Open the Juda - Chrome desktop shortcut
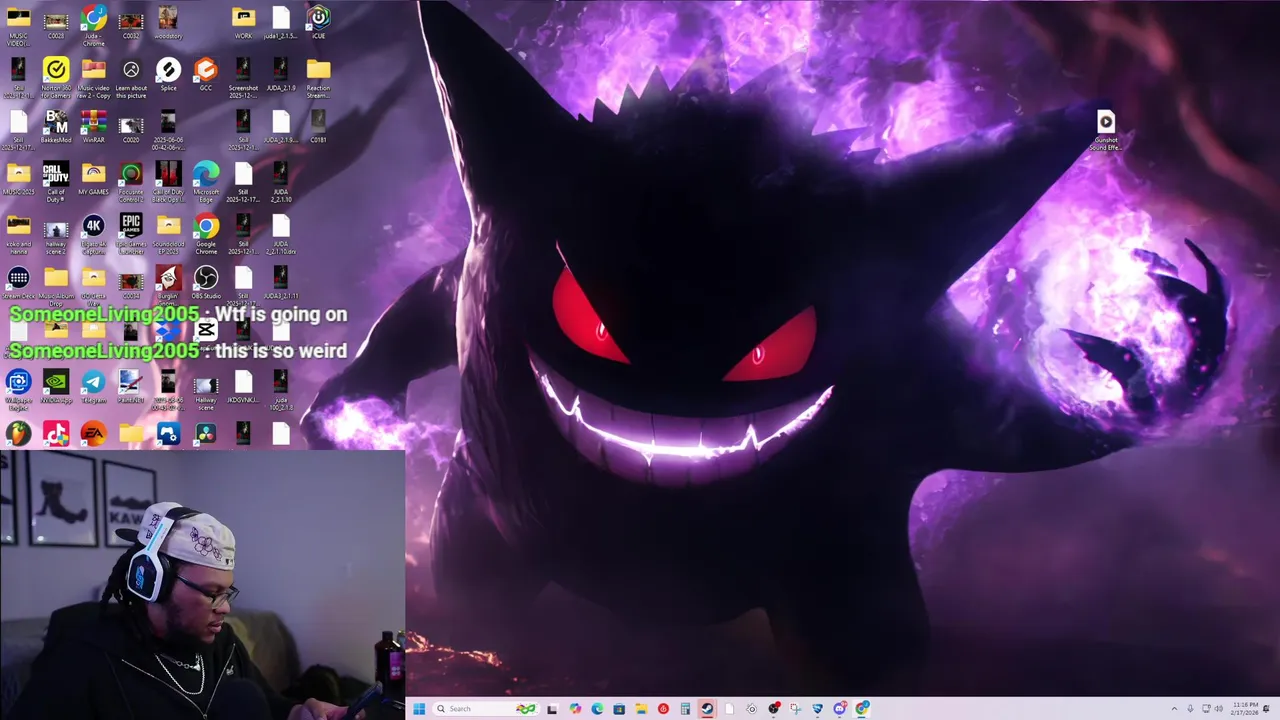This screenshot has width=1280, height=720. [x=93, y=26]
